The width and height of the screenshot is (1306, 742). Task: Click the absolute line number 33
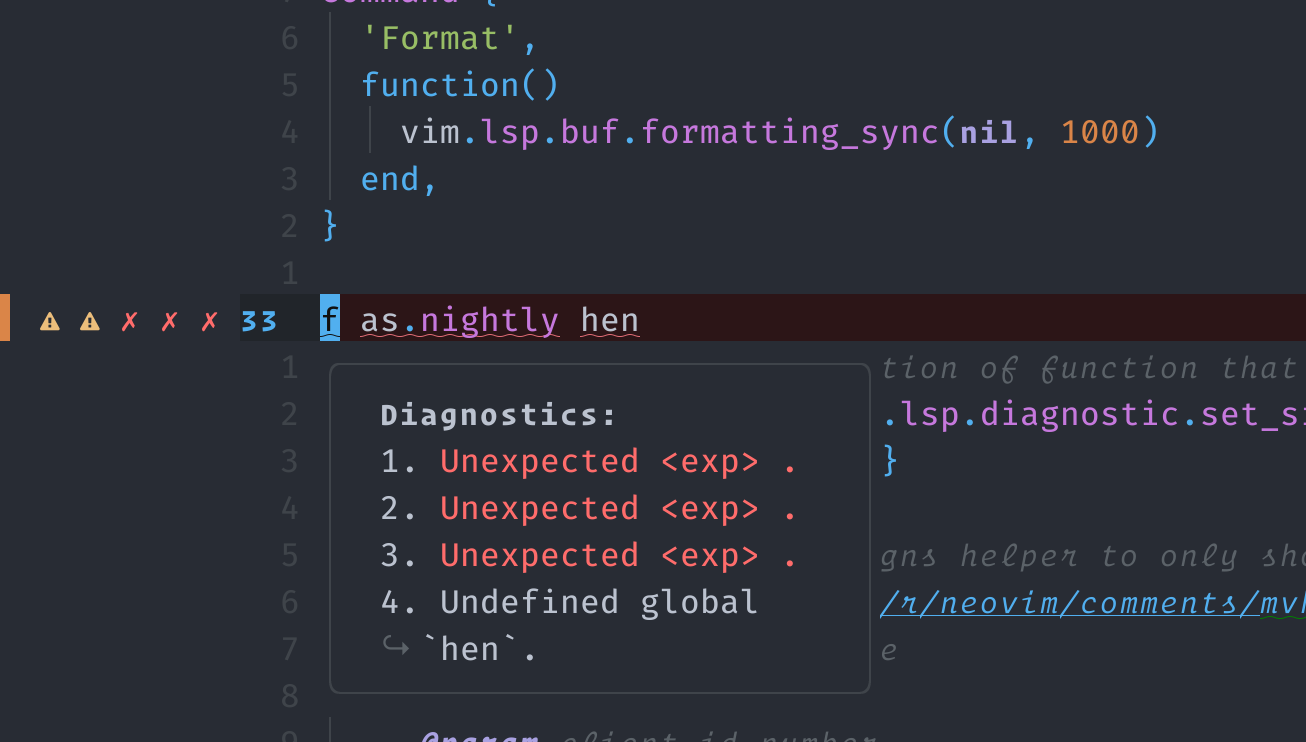coord(258,320)
